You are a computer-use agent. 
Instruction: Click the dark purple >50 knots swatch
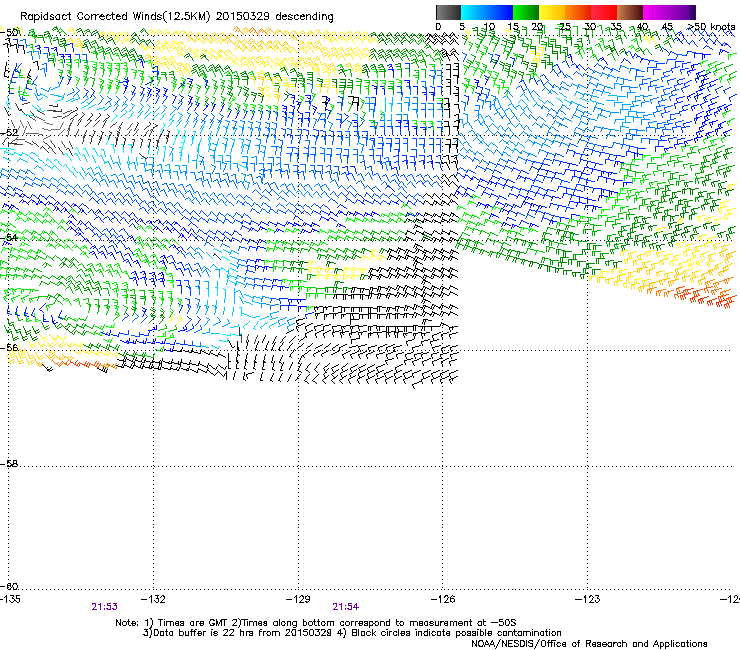click(693, 12)
